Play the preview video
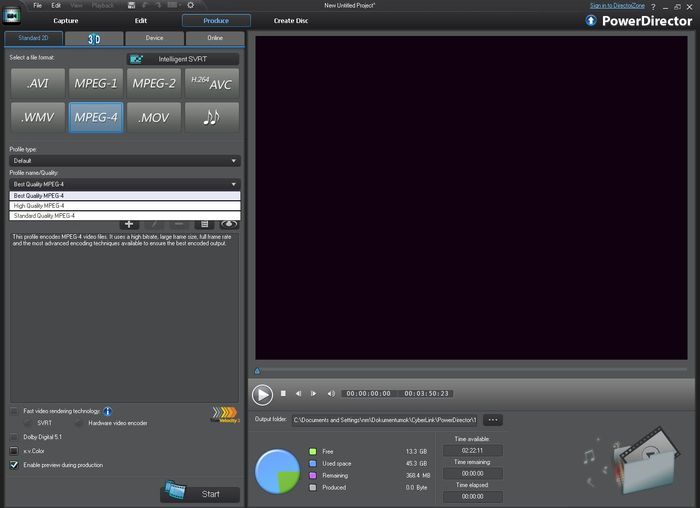Image resolution: width=700 pixels, height=508 pixels. point(262,395)
